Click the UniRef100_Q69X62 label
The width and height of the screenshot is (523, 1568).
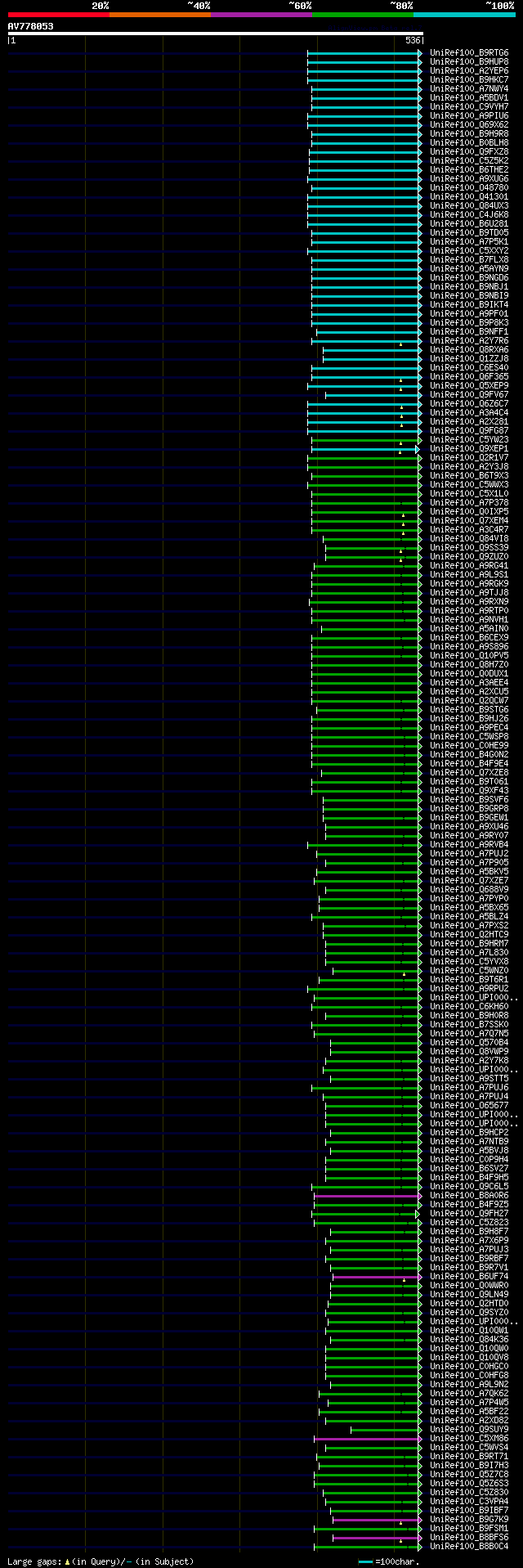[469, 125]
